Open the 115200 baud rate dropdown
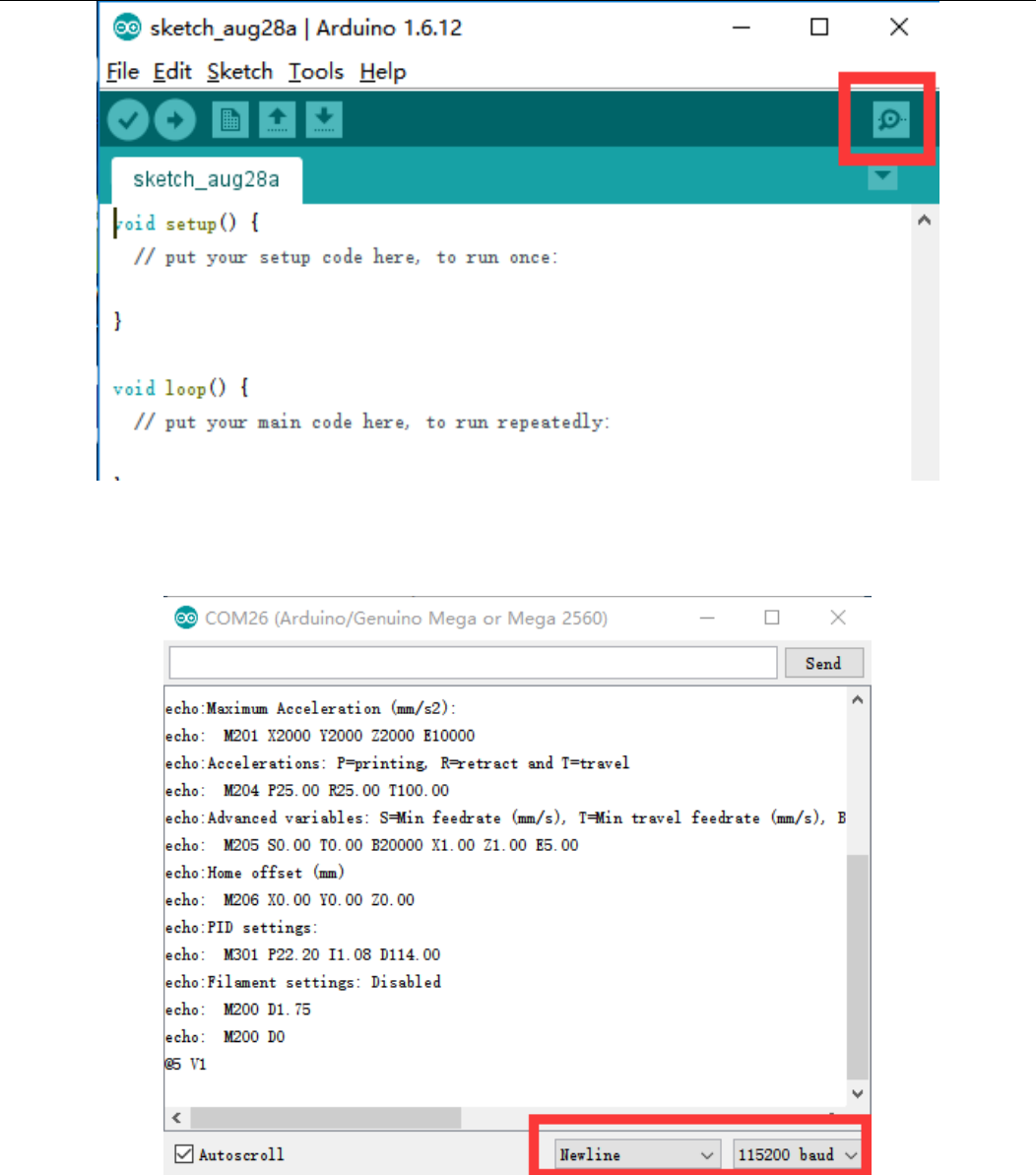 797,1154
